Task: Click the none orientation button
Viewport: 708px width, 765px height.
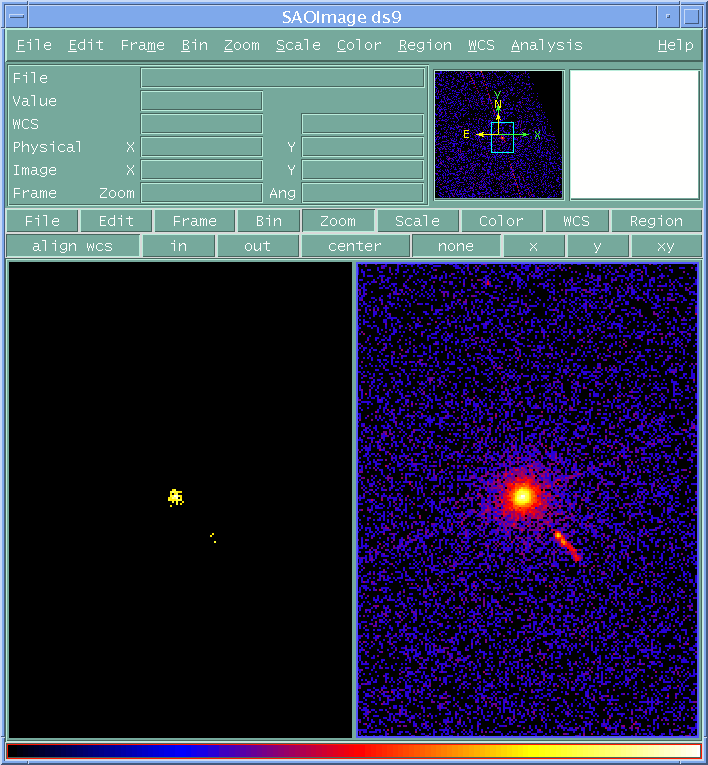Action: point(456,246)
